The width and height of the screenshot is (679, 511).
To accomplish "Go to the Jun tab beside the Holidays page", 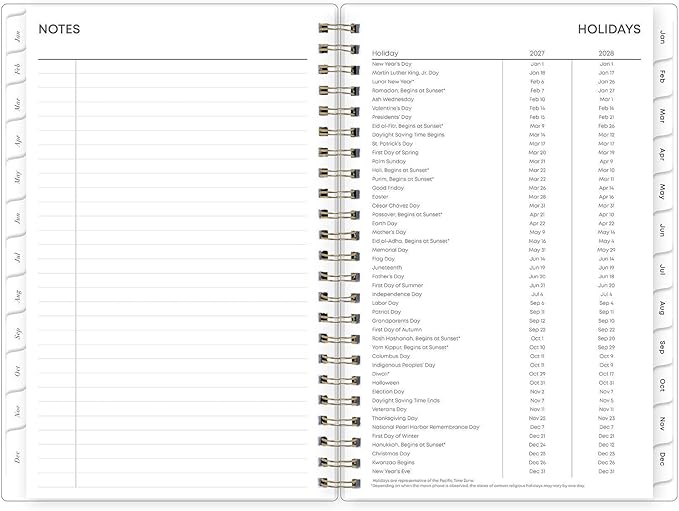I will click(662, 230).
